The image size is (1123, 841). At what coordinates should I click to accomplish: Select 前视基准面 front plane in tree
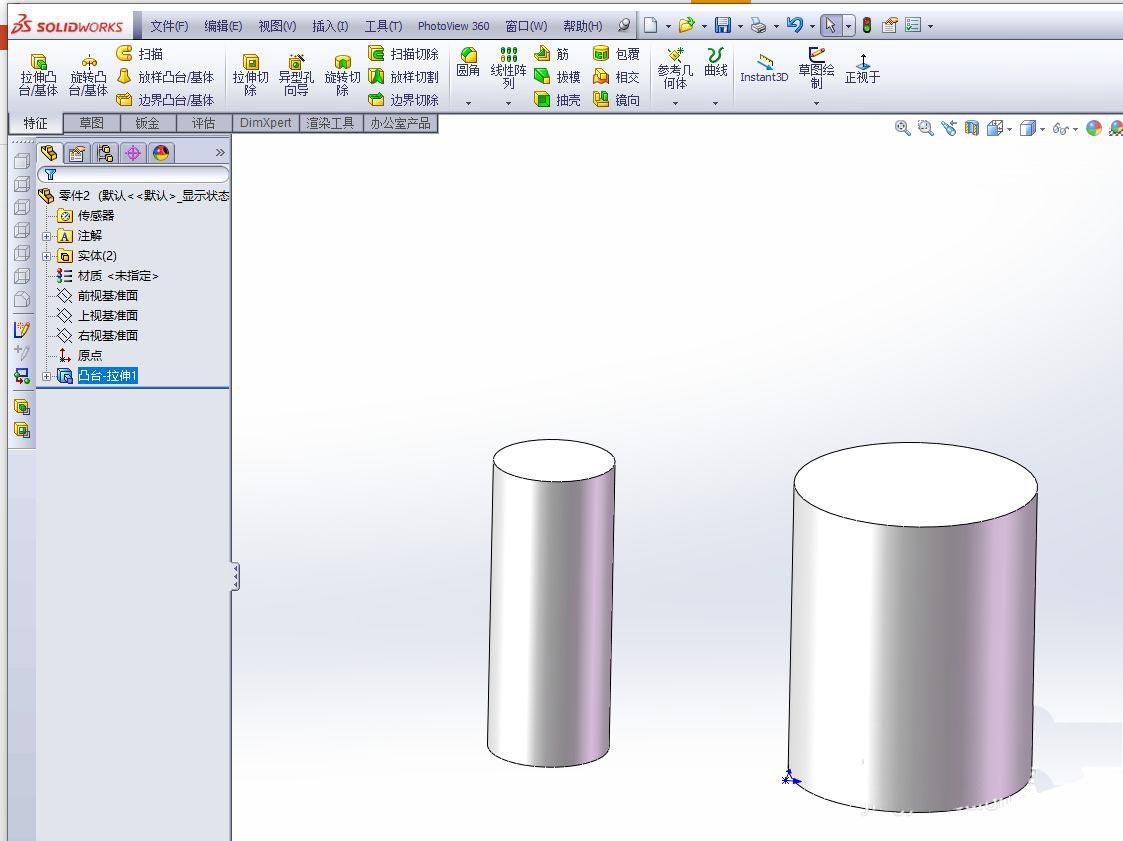[x=107, y=296]
